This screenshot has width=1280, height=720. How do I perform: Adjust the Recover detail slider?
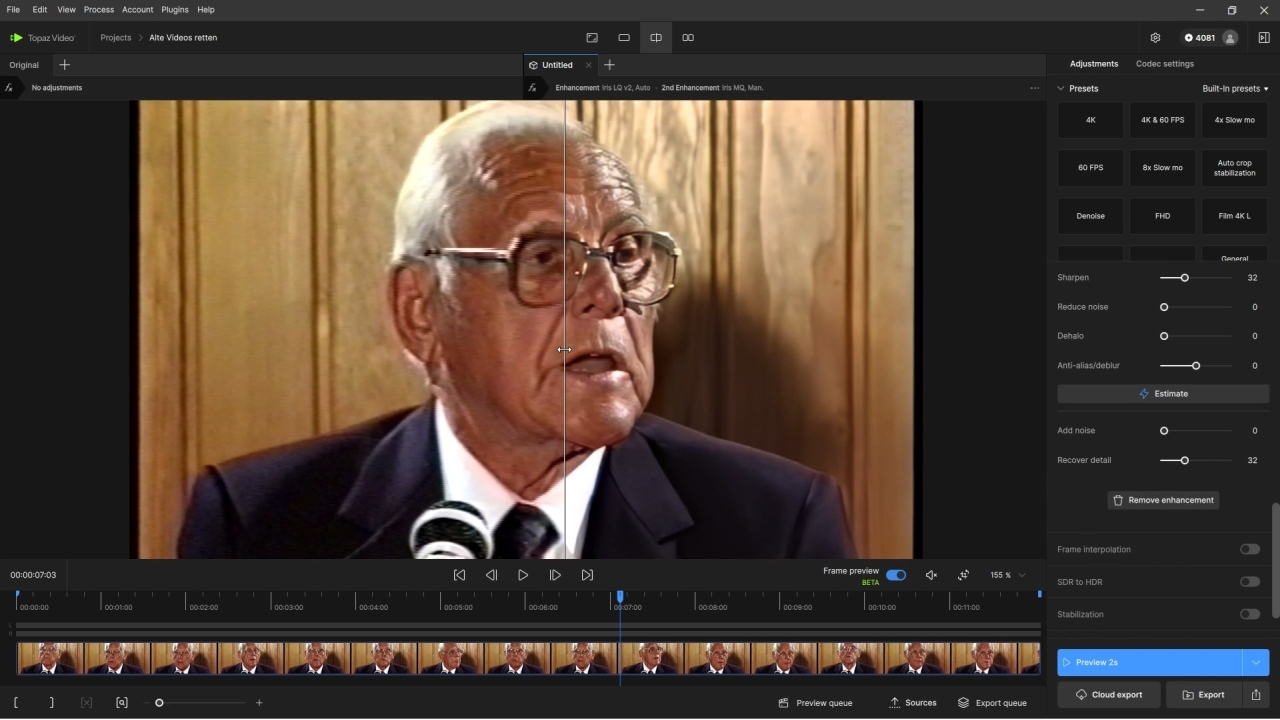pyautogui.click(x=1185, y=461)
